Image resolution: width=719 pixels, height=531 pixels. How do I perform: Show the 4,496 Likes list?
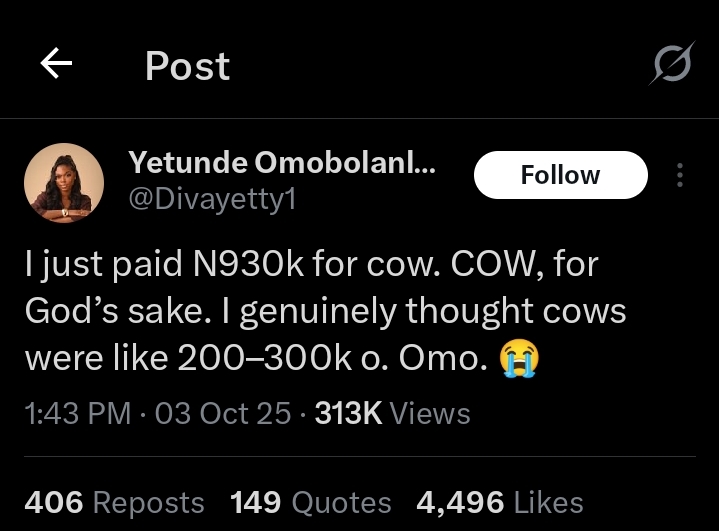(x=499, y=502)
